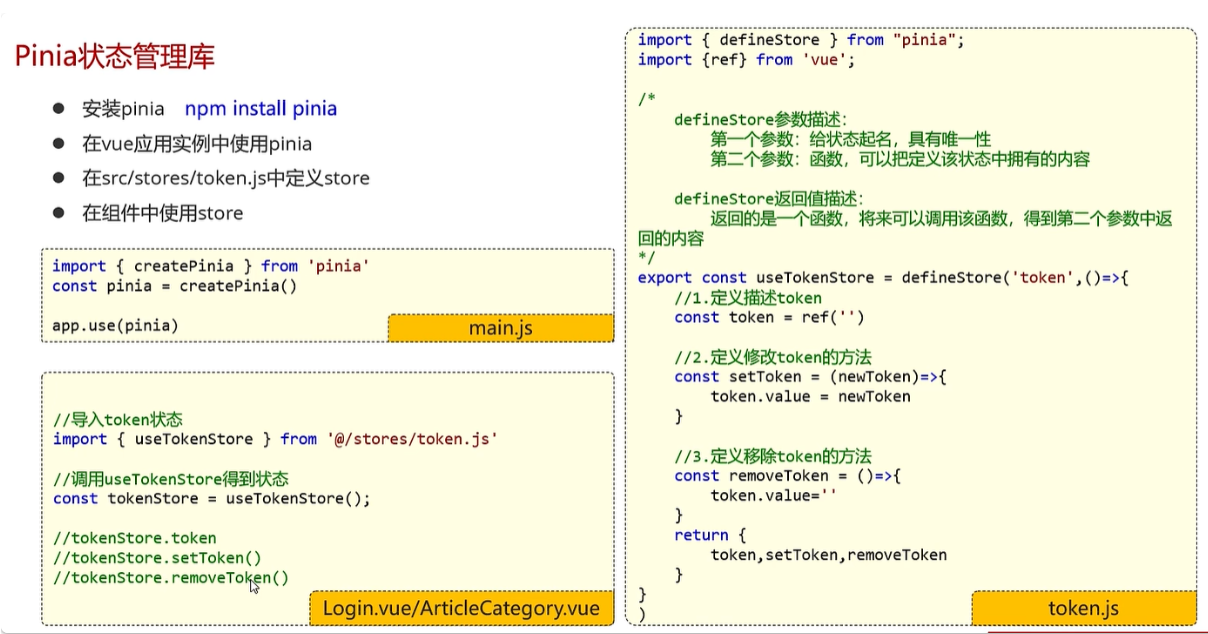Image resolution: width=1208 pixels, height=634 pixels.
Task: Click 'const tokenStore = useTokenStore();' line
Action: 211,499
